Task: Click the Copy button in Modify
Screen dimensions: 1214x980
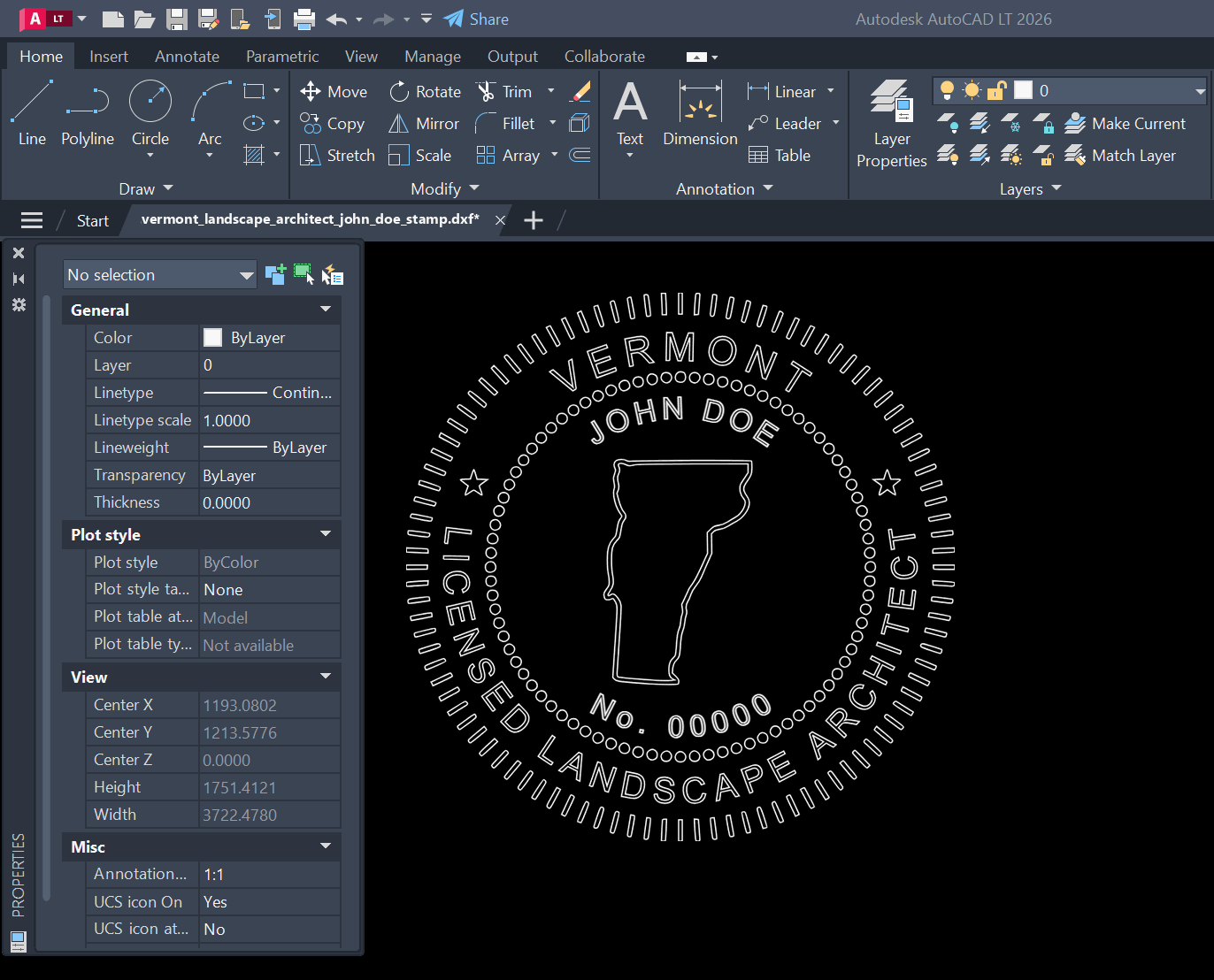Action: coord(332,123)
